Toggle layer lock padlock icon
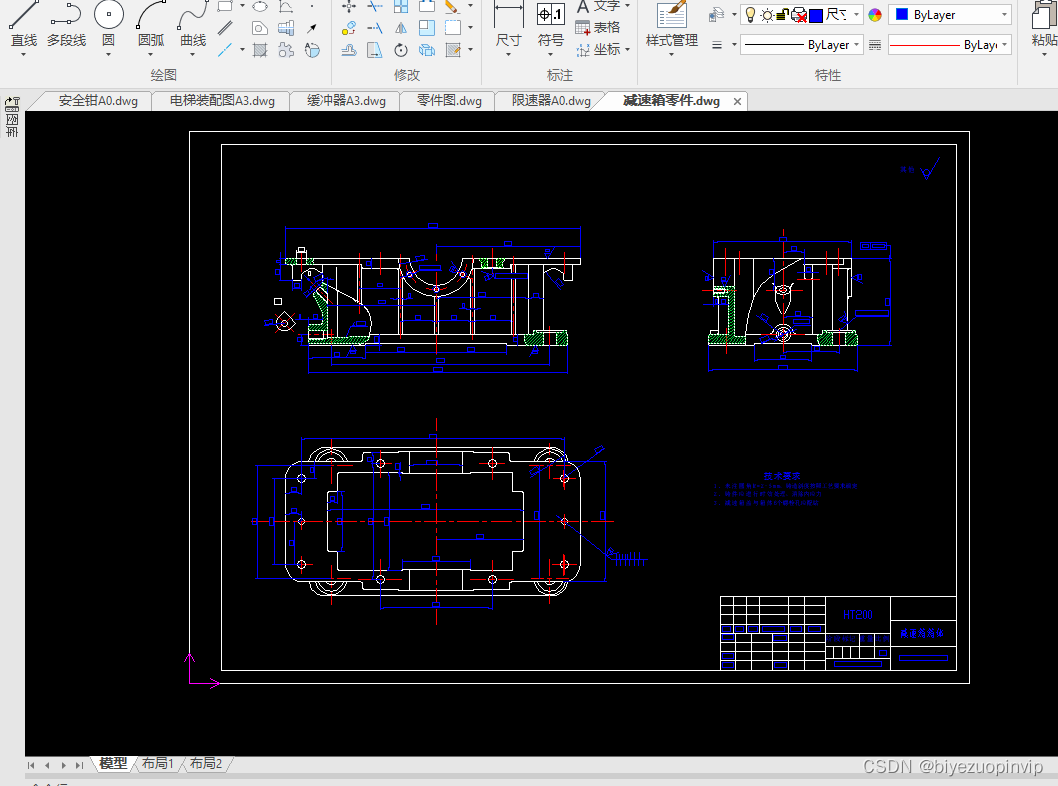1058x786 pixels. [783, 15]
